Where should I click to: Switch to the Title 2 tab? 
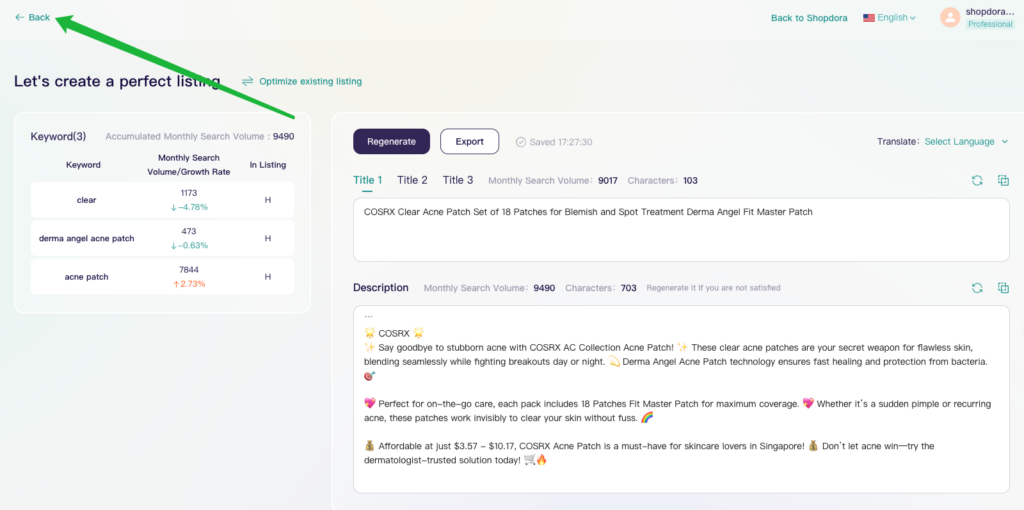pyautogui.click(x=412, y=180)
